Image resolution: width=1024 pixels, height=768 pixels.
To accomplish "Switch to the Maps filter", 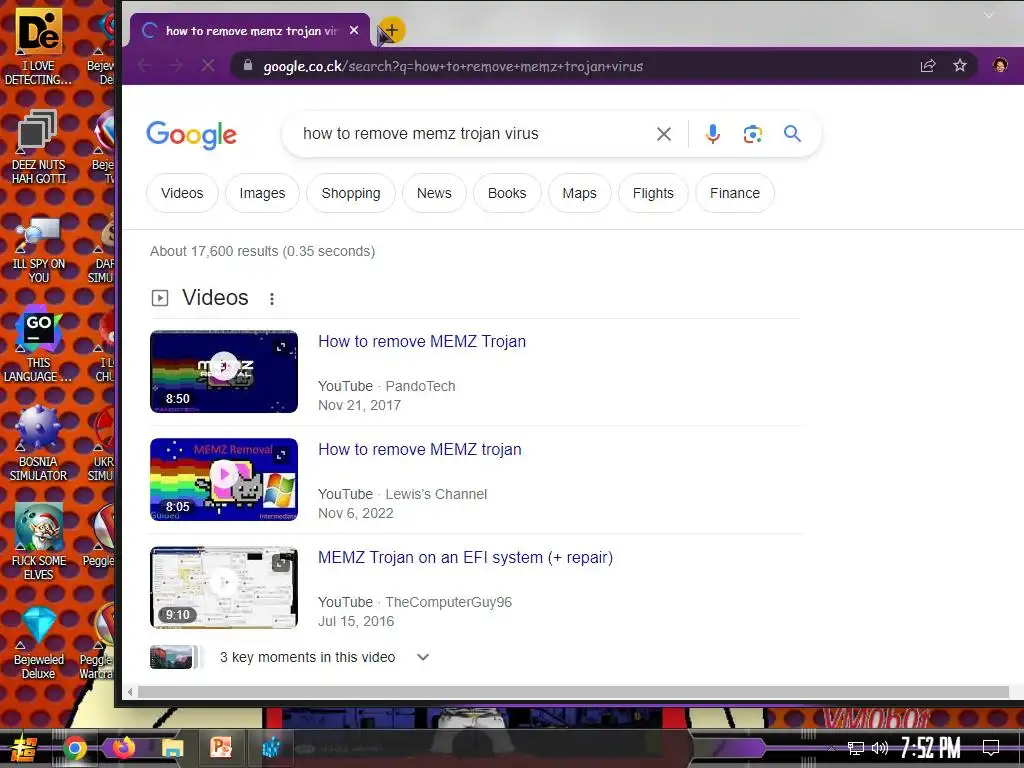I will pyautogui.click(x=579, y=193).
